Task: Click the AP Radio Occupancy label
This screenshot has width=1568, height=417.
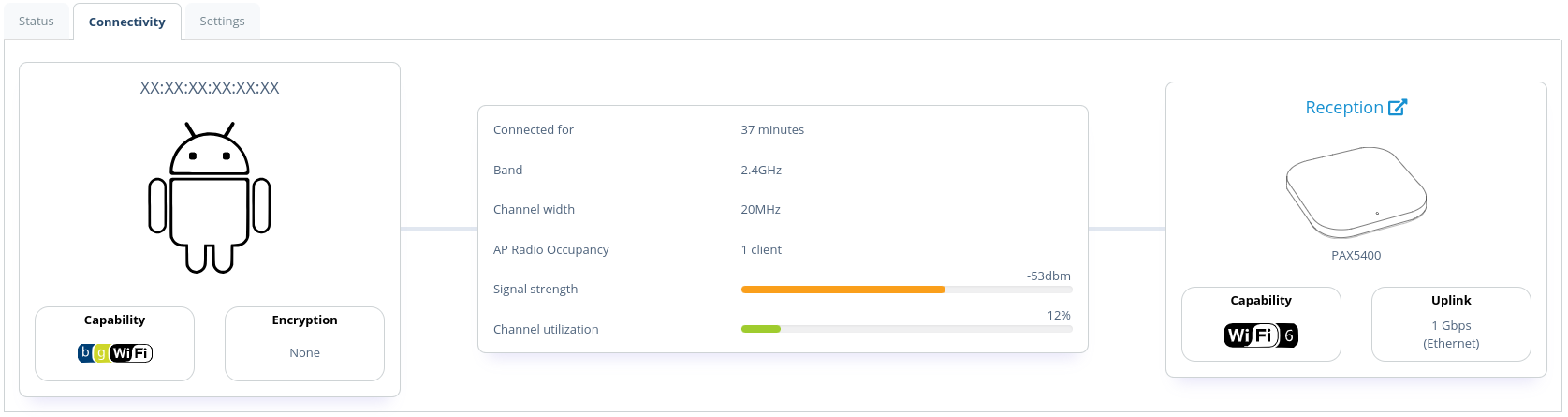Action: (551, 250)
